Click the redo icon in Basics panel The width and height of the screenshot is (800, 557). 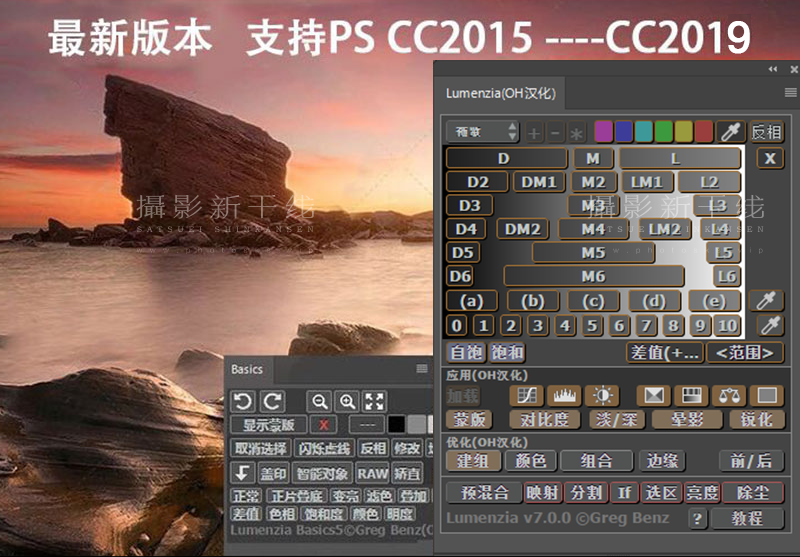[272, 401]
